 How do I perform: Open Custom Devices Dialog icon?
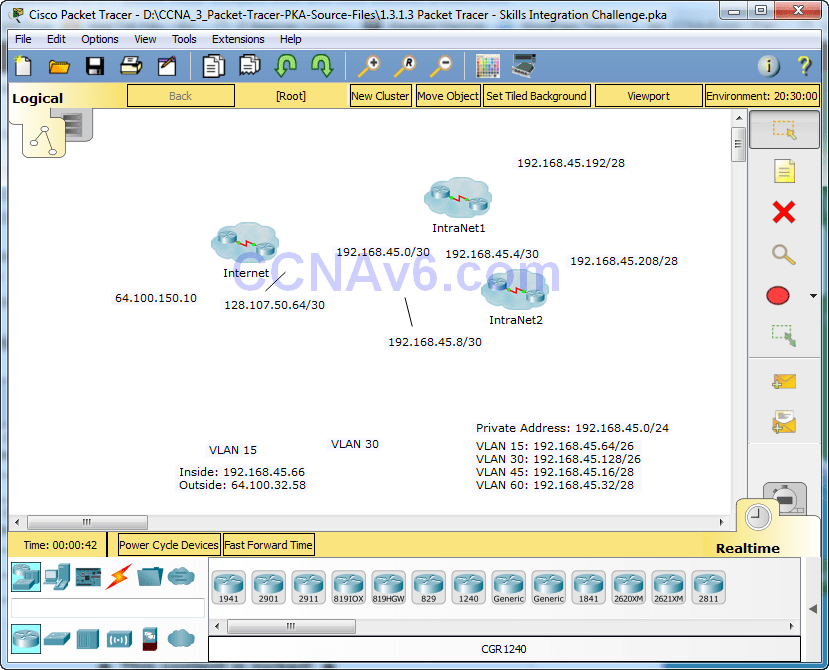524,66
